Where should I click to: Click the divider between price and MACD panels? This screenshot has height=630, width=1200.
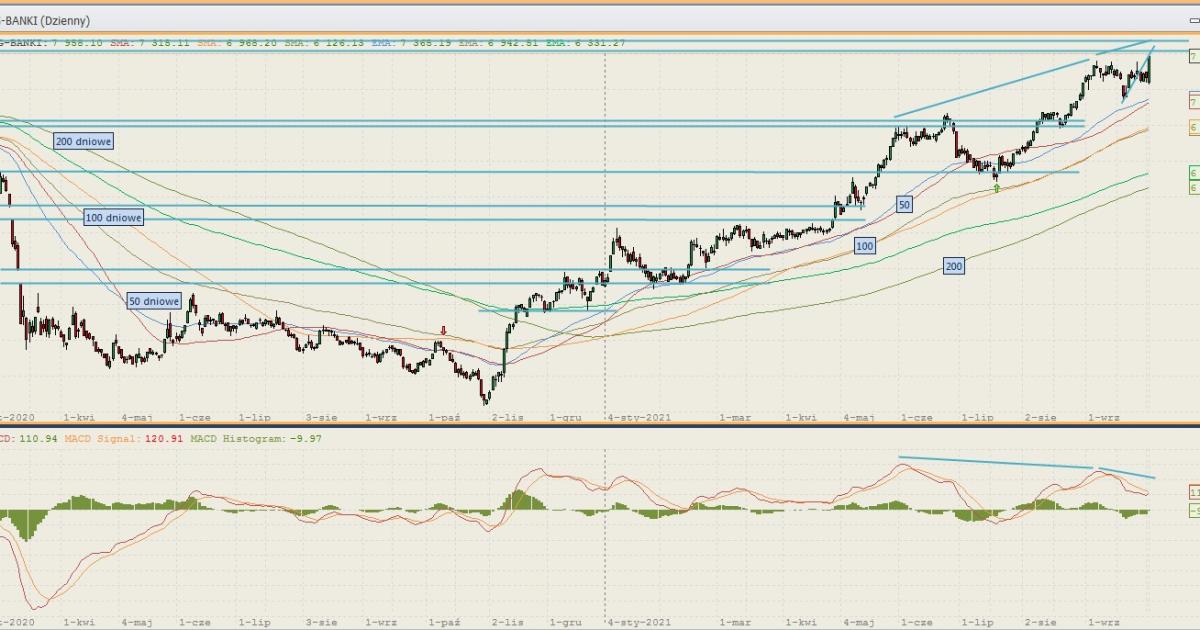click(600, 426)
